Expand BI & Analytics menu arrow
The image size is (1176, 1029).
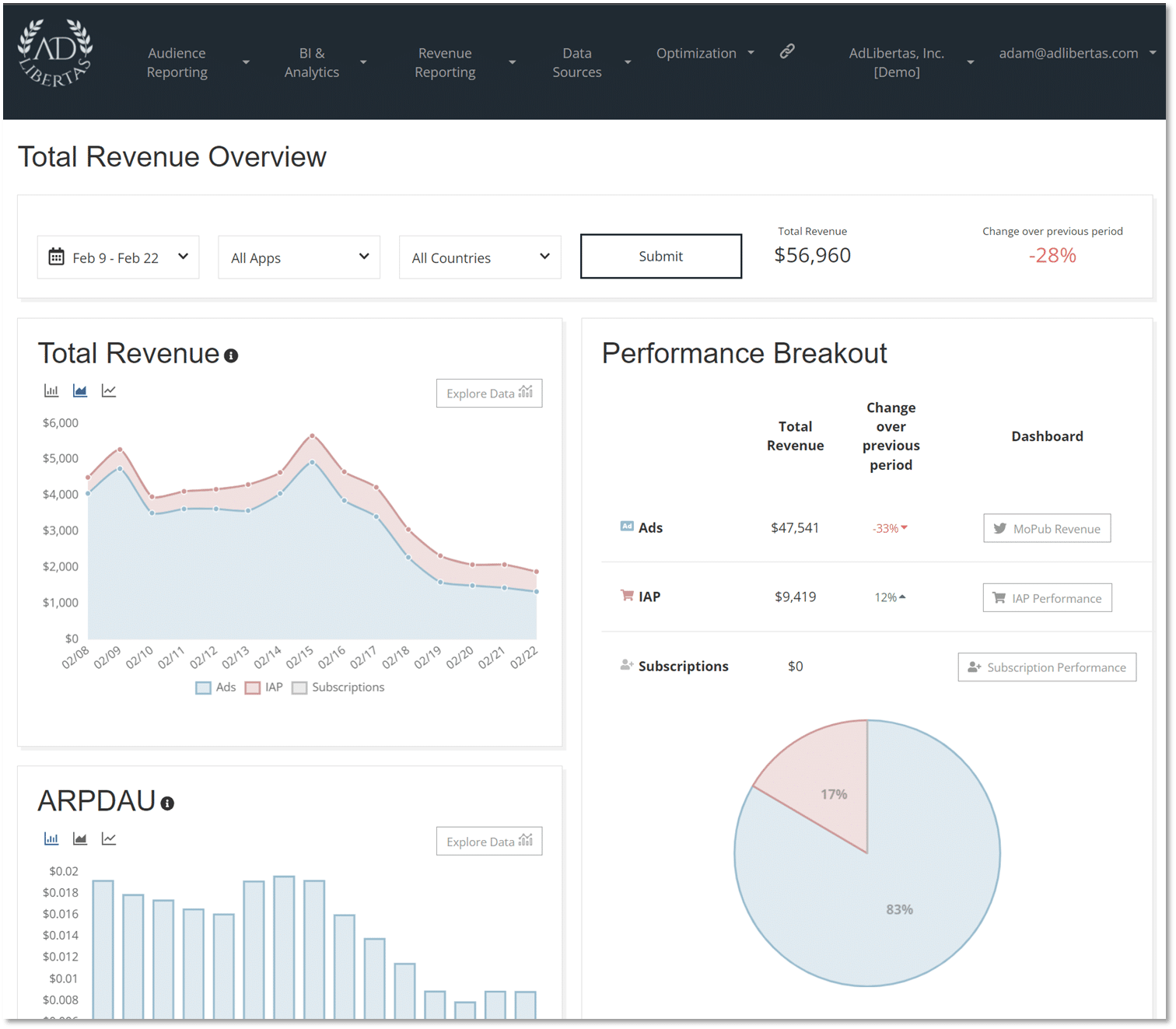[x=363, y=62]
